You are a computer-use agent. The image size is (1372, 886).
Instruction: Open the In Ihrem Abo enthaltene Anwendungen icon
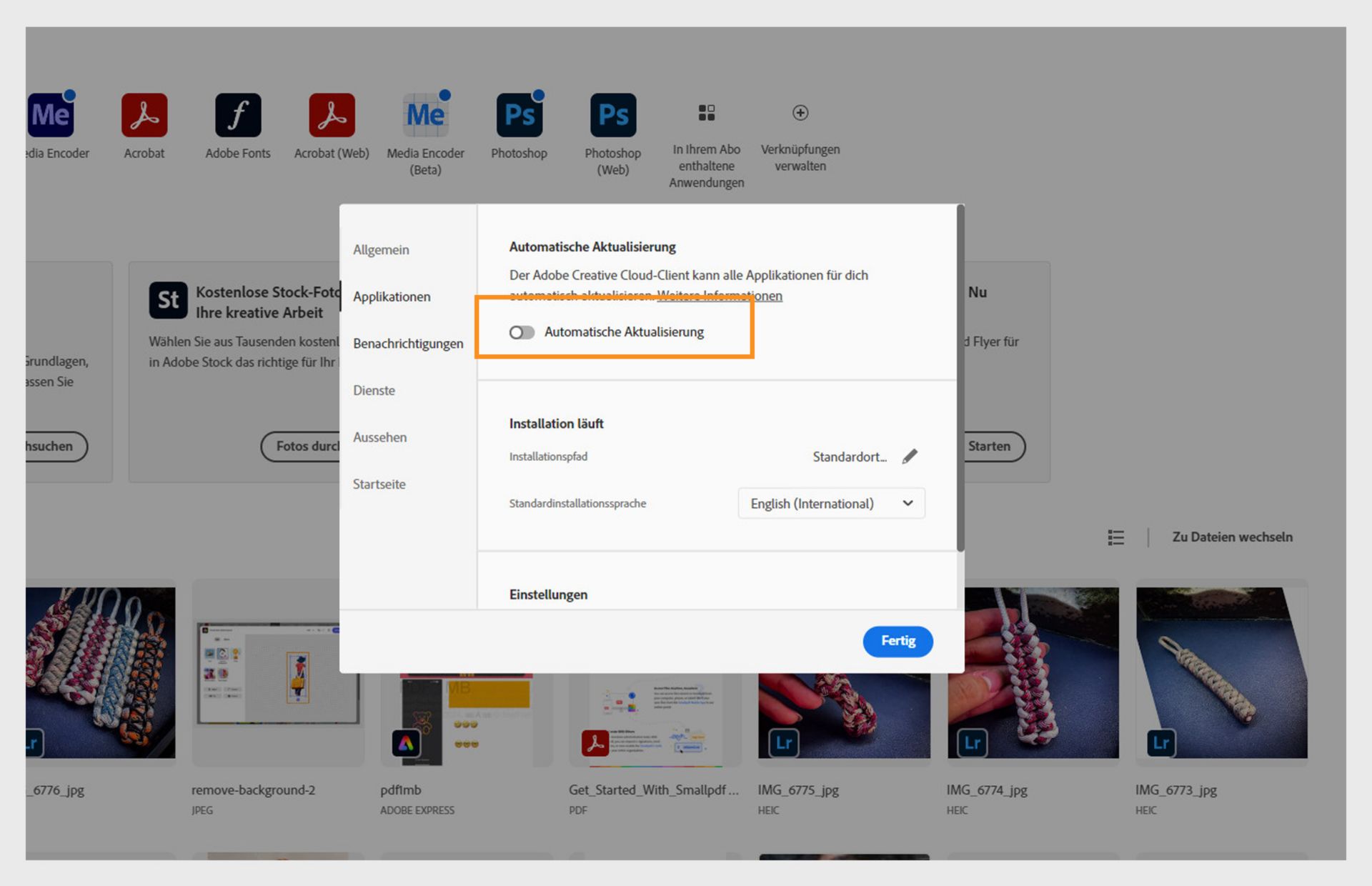point(706,113)
